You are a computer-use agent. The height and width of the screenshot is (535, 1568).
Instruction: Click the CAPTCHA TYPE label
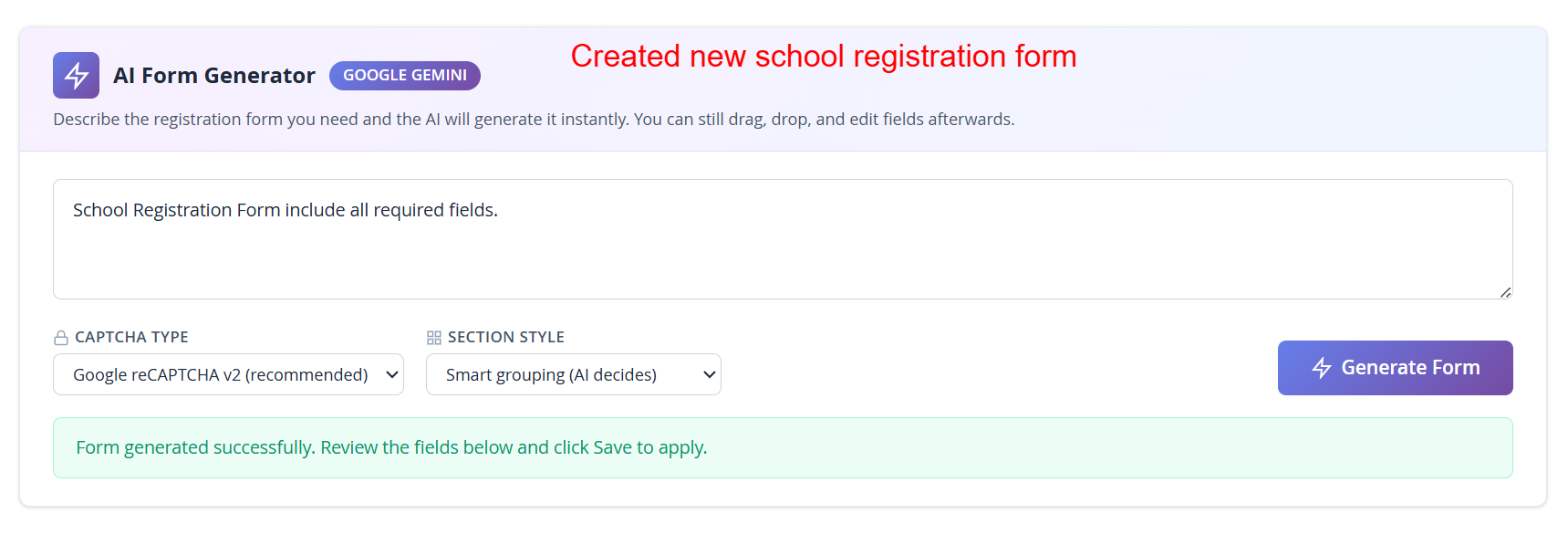point(131,337)
